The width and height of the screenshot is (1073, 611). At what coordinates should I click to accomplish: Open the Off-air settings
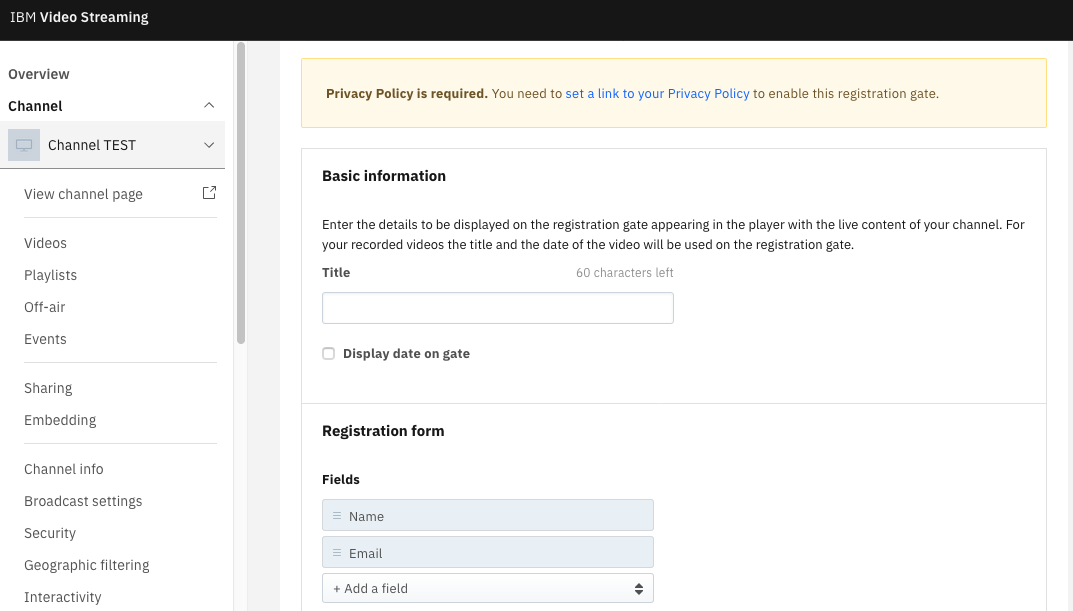pos(44,307)
